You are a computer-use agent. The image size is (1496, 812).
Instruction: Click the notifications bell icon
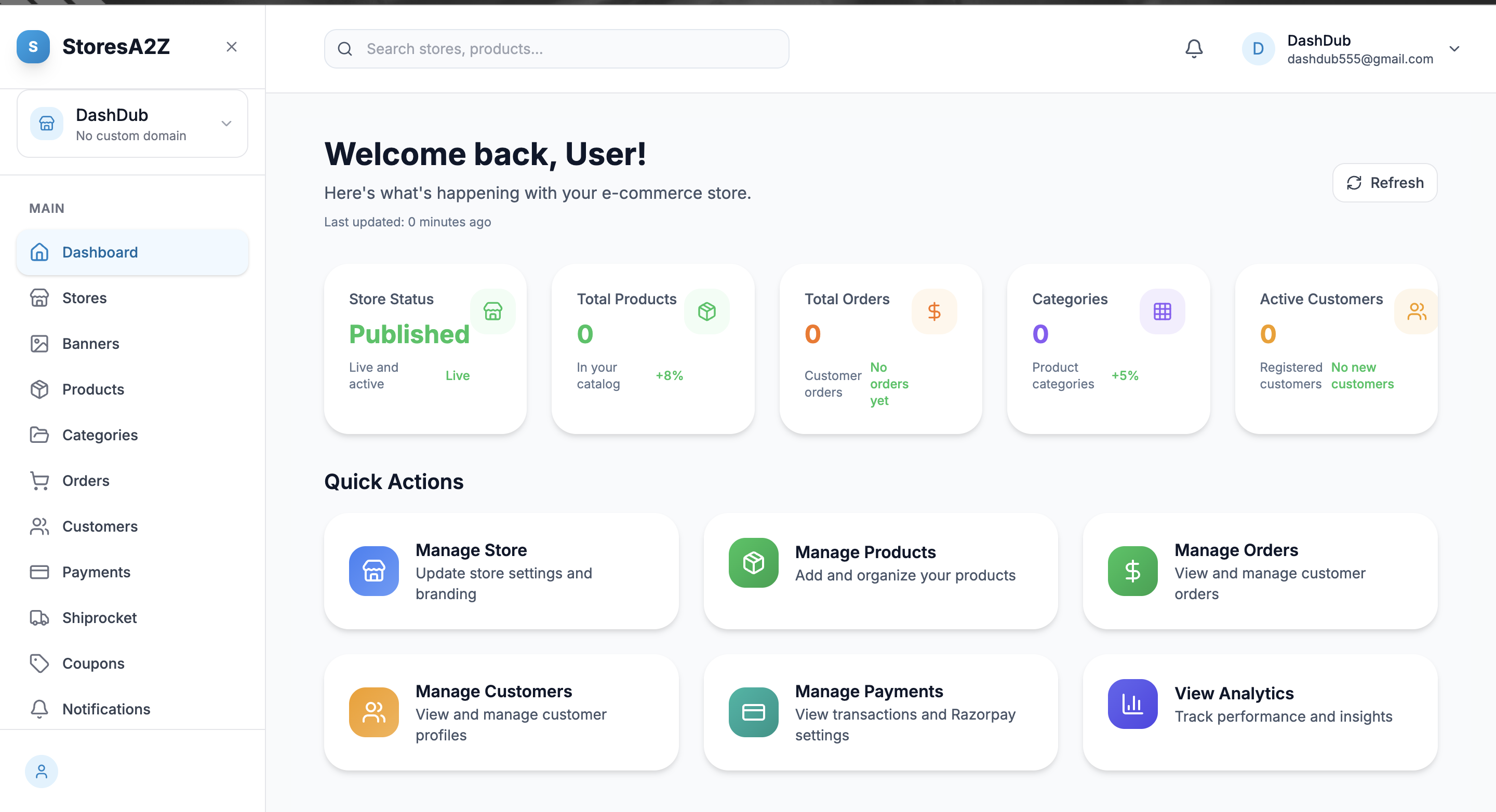(x=1194, y=48)
